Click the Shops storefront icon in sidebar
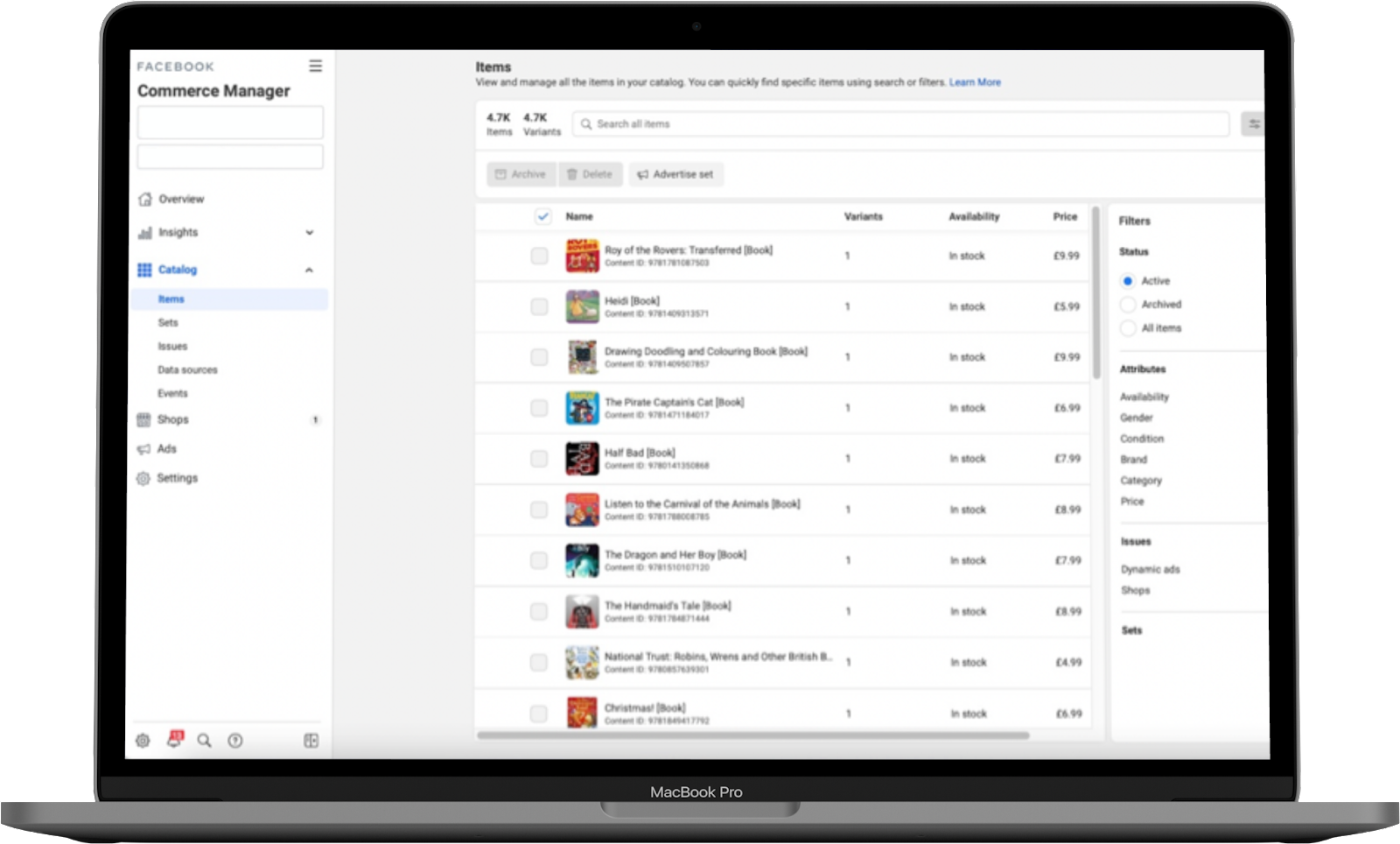The image size is (1400, 844). point(144,420)
